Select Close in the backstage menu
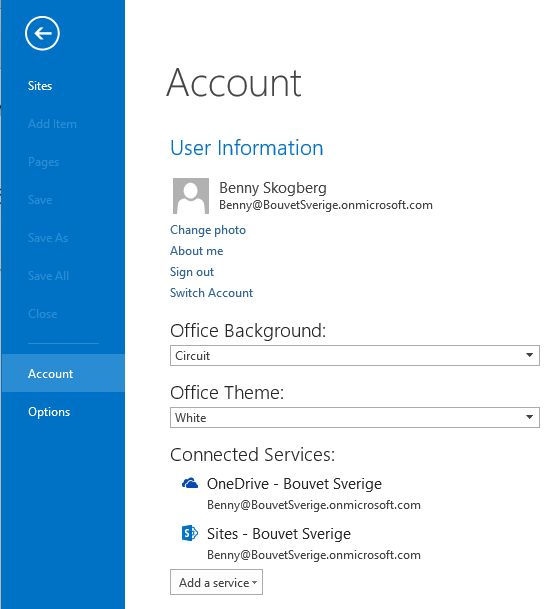The width and height of the screenshot is (552, 609). [43, 314]
